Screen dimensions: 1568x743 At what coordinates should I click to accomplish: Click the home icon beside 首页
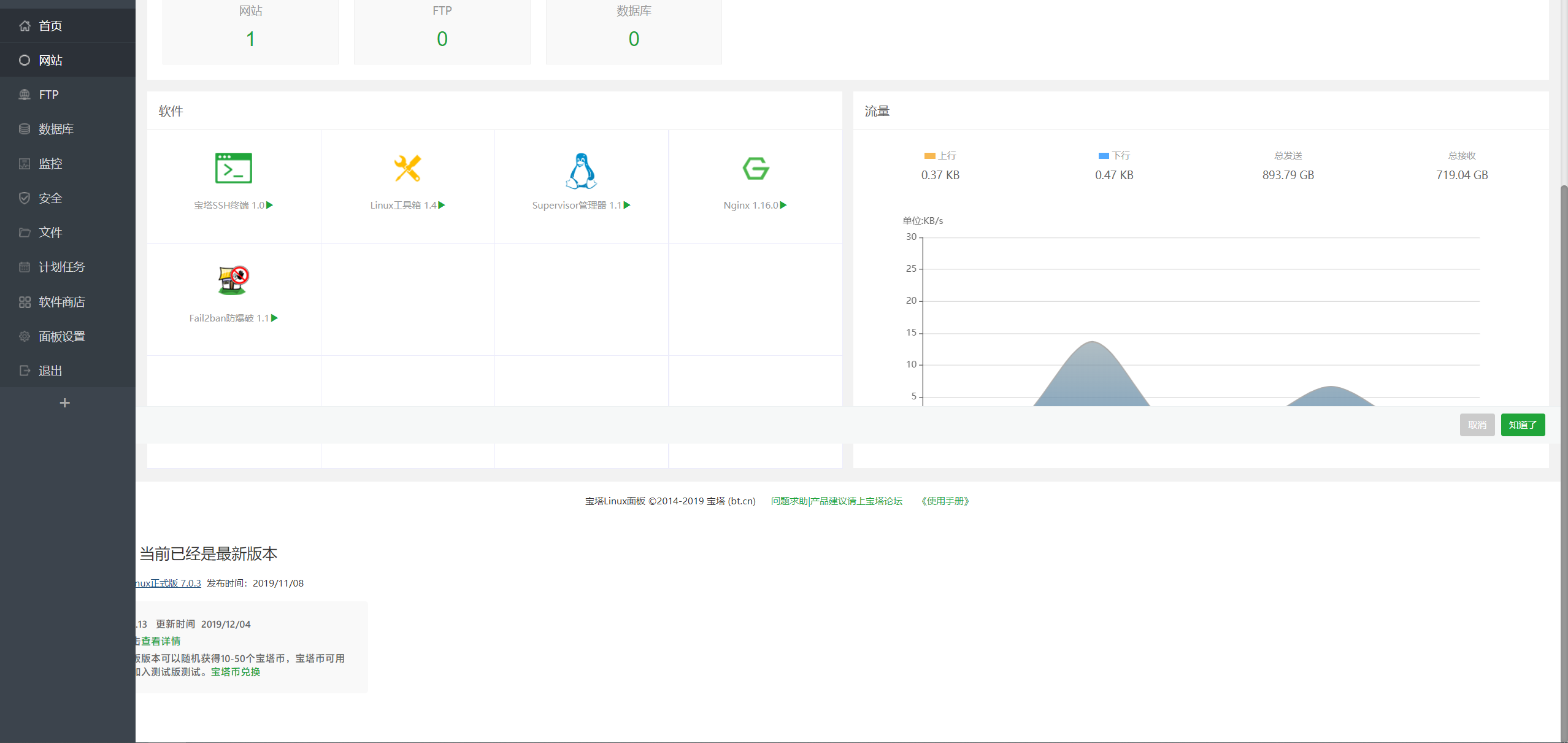[25, 26]
